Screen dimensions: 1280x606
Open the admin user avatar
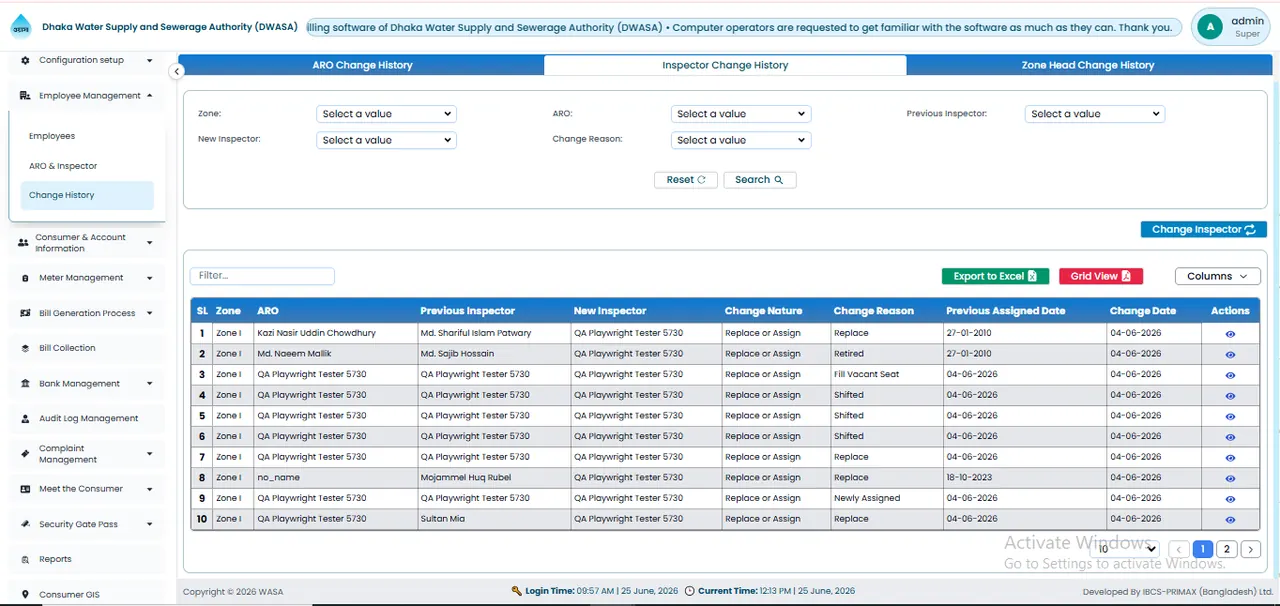(x=1210, y=27)
